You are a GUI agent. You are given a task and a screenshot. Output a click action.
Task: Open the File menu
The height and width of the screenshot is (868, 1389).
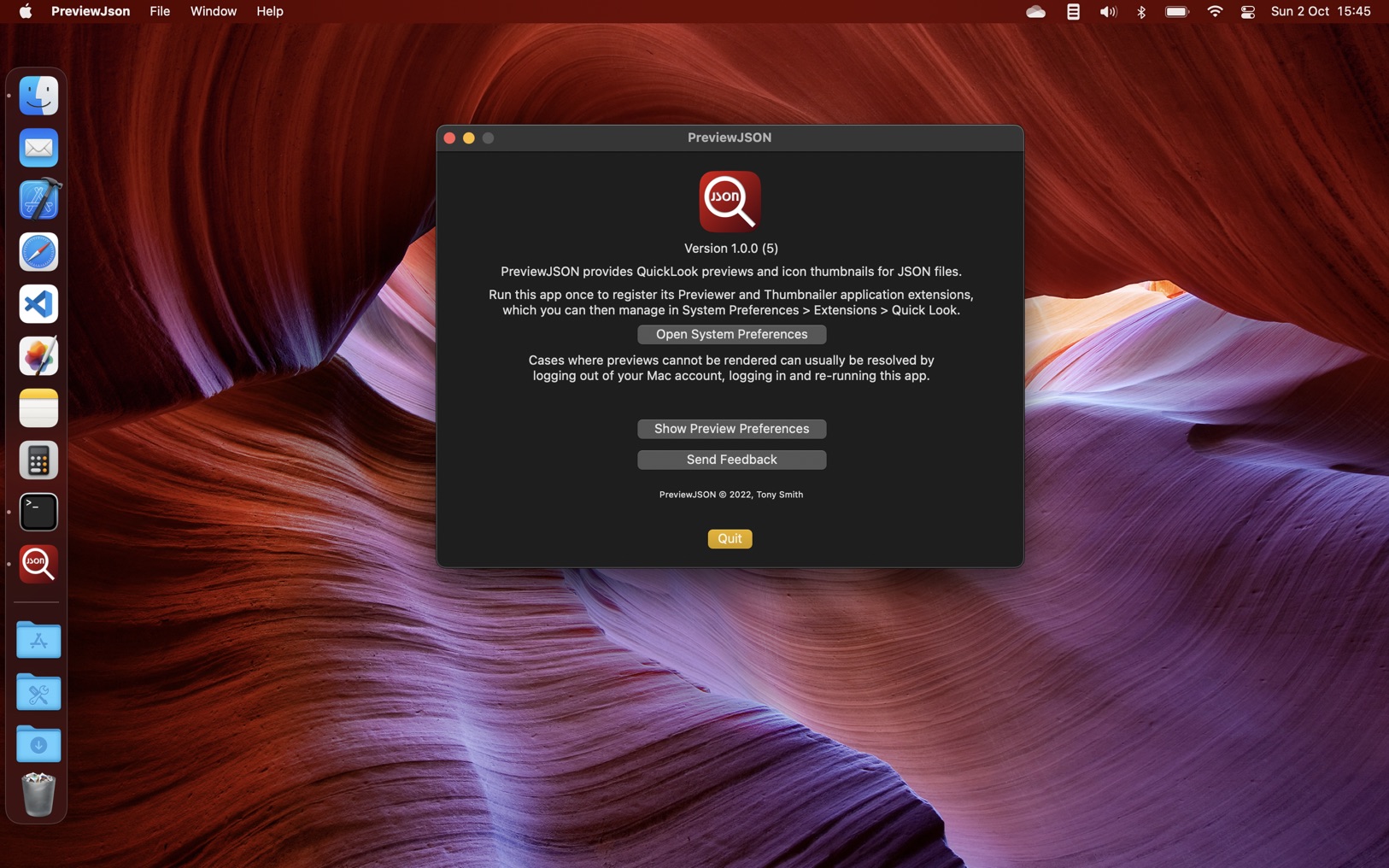click(x=160, y=11)
